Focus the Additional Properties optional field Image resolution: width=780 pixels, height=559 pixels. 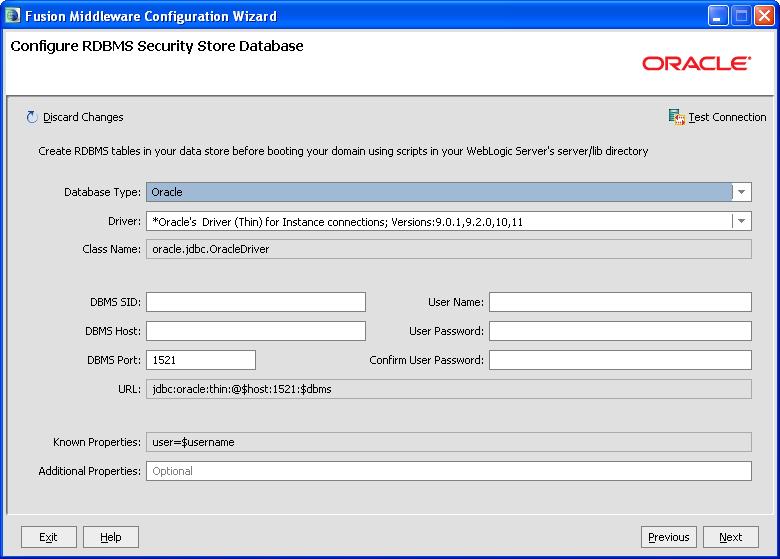tap(448, 471)
